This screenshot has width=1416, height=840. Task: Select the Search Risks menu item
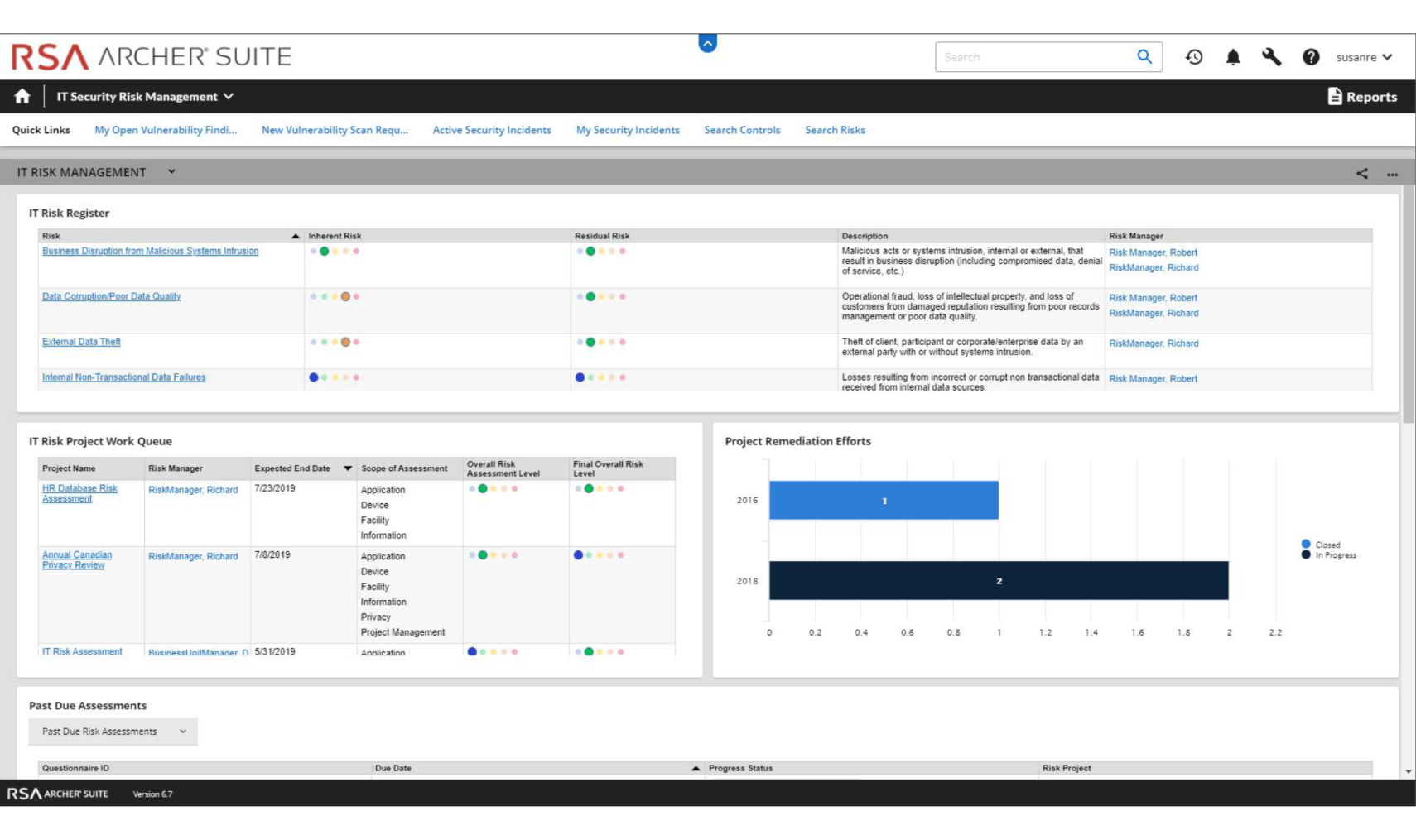point(834,130)
